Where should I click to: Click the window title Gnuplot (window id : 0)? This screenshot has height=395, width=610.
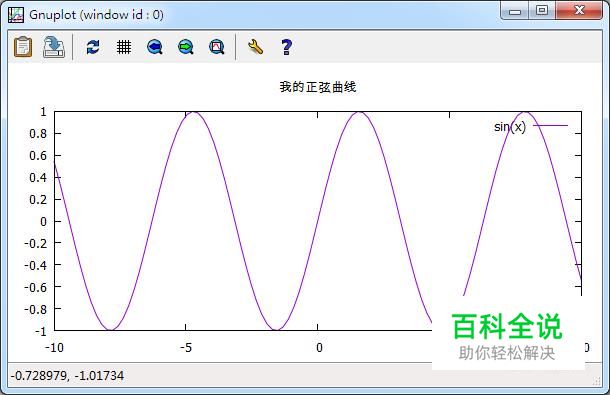click(x=96, y=15)
